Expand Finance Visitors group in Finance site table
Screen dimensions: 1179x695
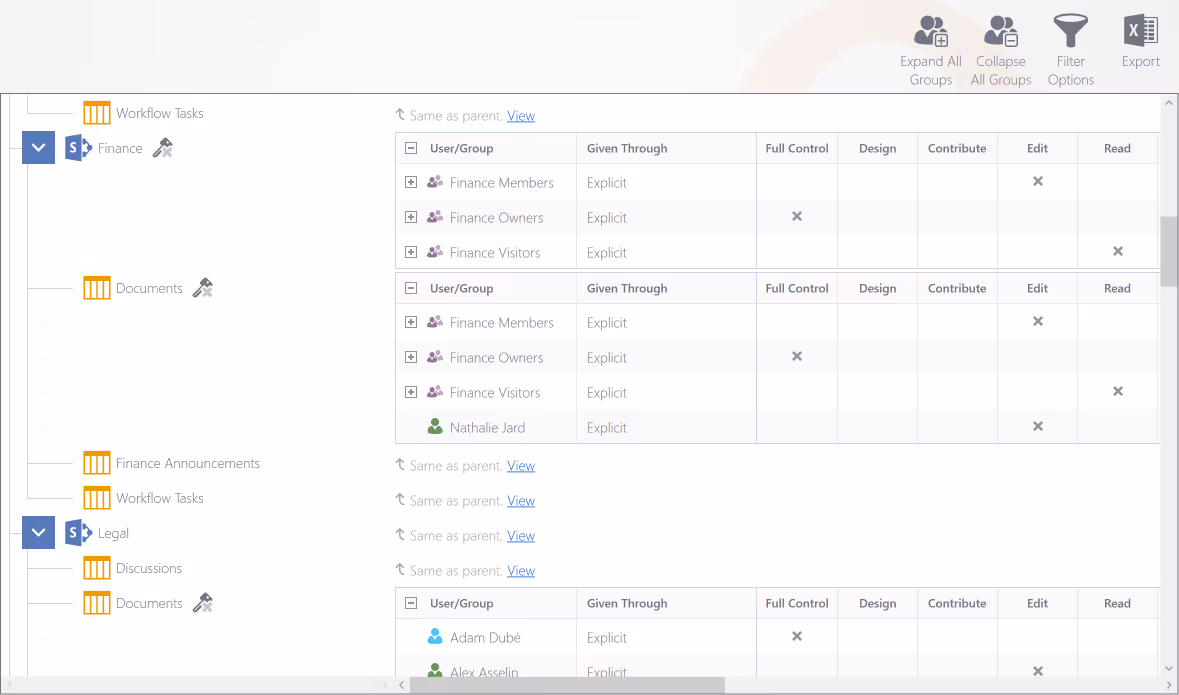(x=411, y=252)
